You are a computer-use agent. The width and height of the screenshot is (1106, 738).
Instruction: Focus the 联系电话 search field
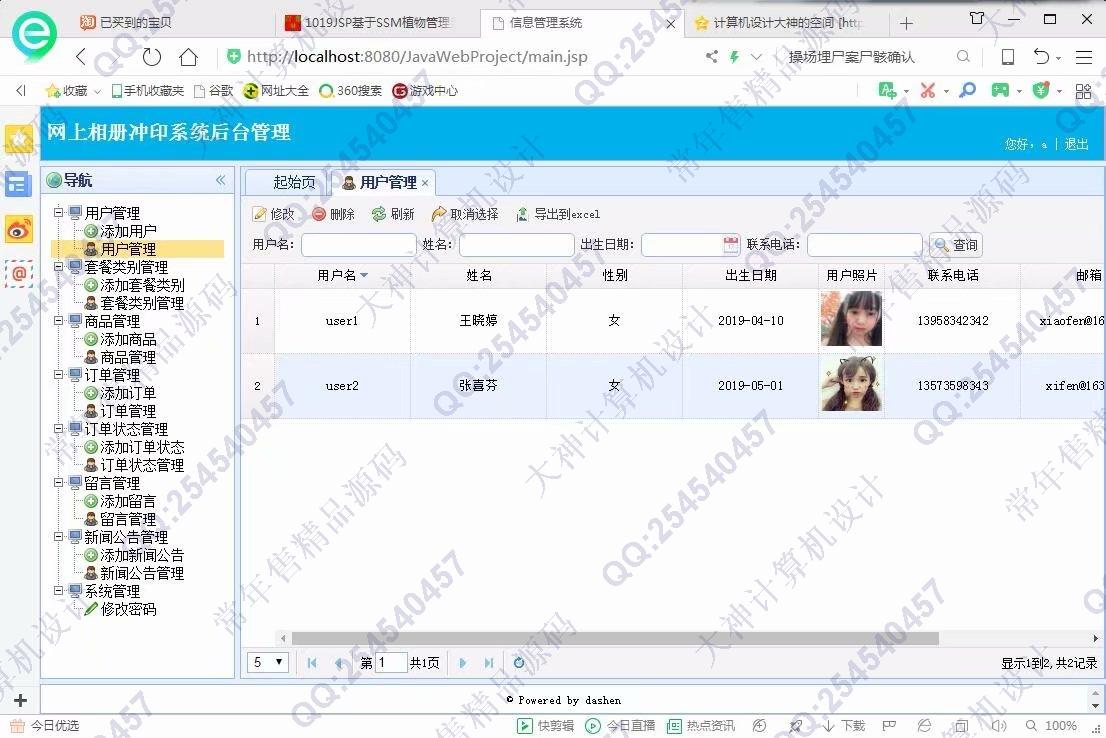point(865,245)
